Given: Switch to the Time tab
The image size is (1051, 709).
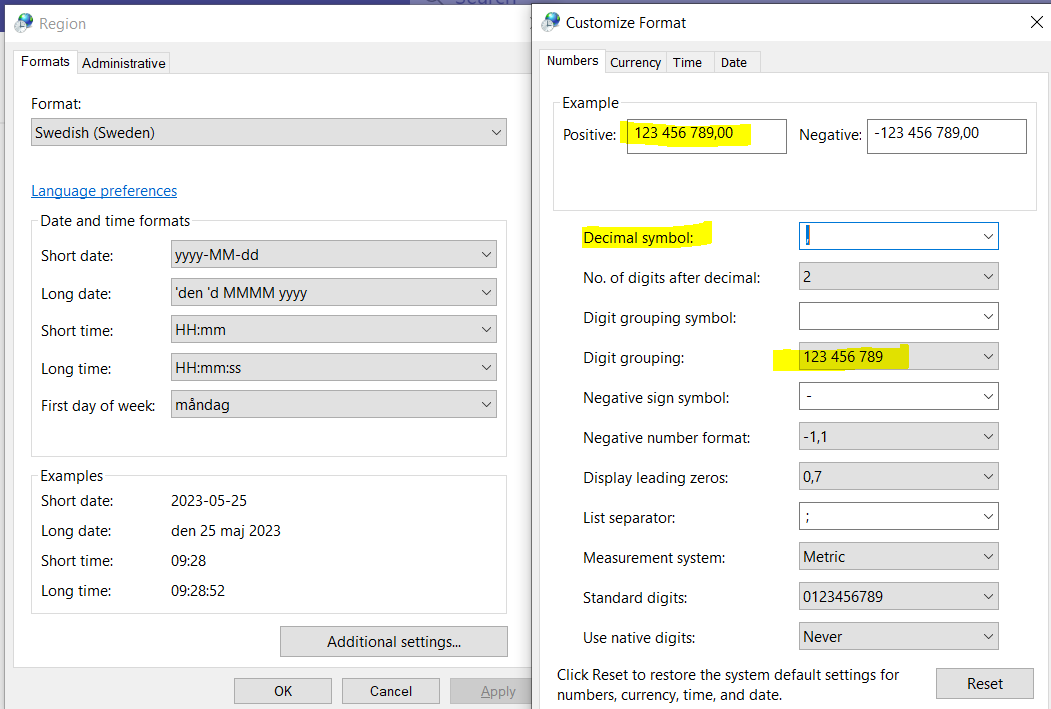Looking at the screenshot, I should [688, 61].
